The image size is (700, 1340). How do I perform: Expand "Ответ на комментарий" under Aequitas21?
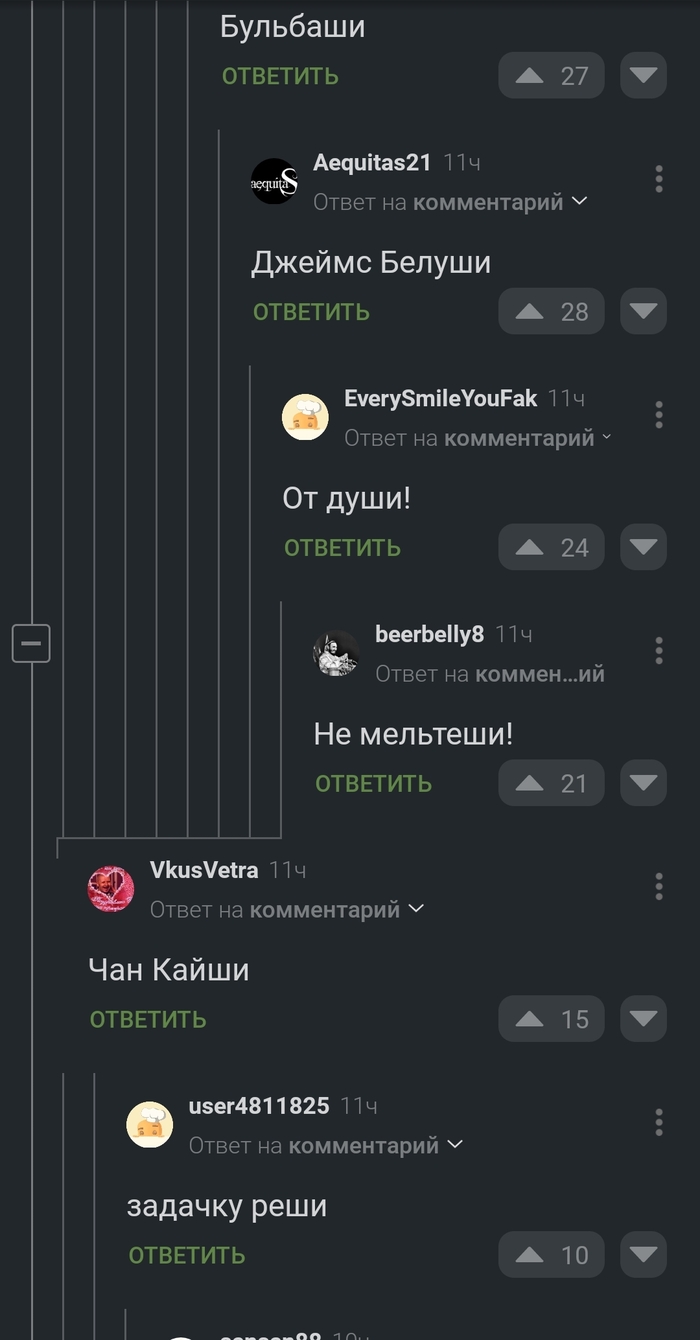pyautogui.click(x=450, y=202)
